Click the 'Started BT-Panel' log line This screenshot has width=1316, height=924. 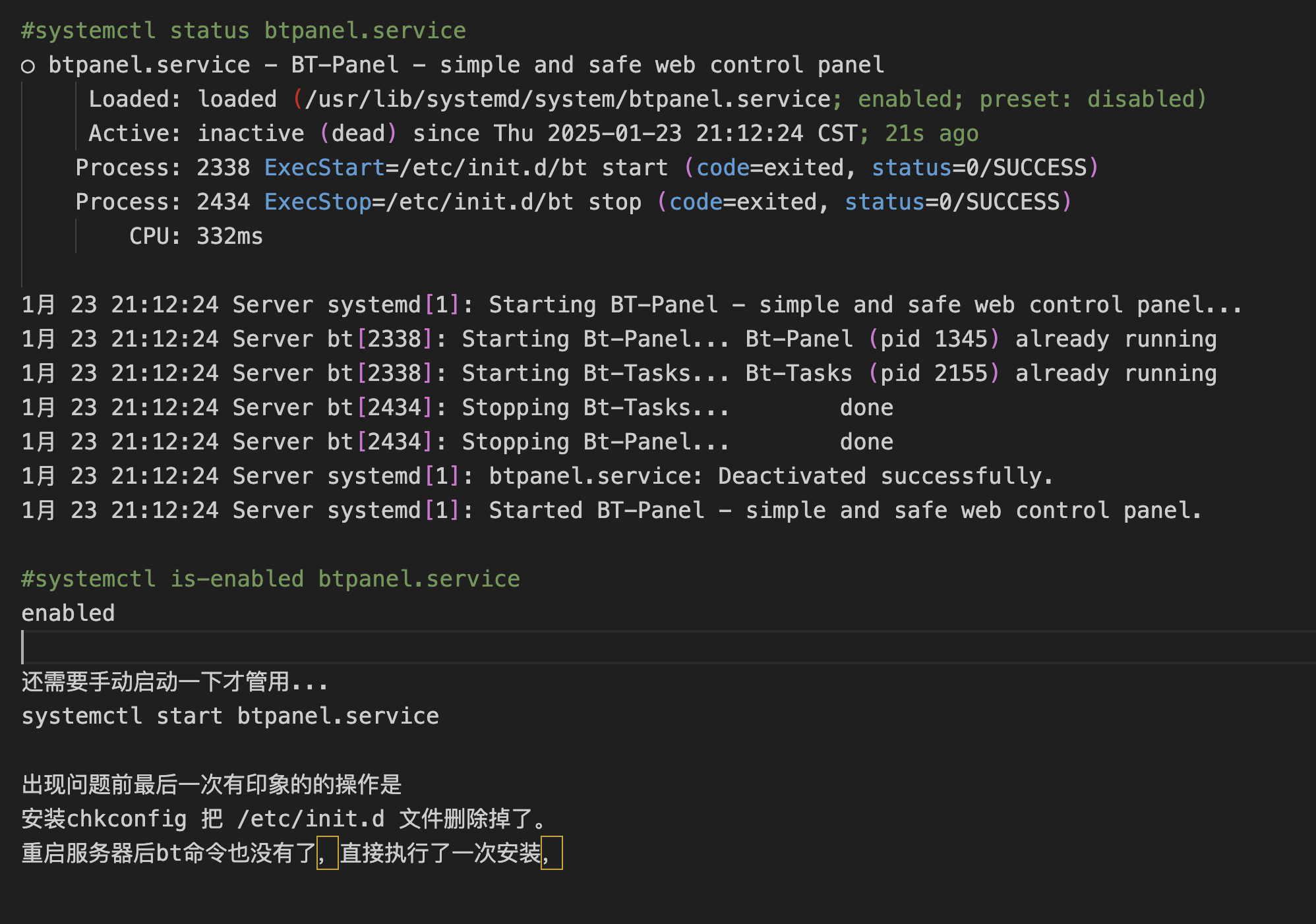612,510
